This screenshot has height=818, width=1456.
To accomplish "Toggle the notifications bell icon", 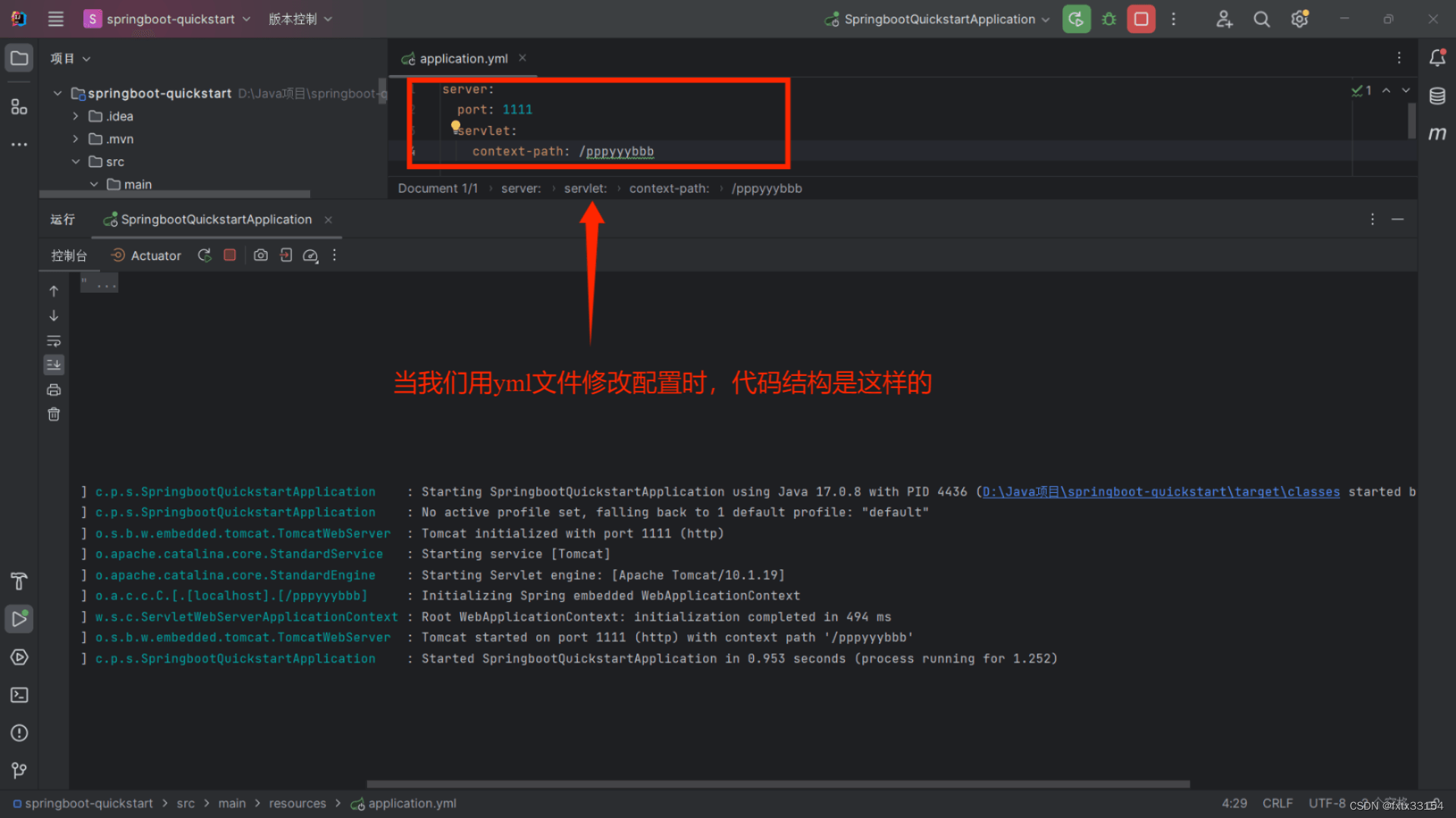I will pos(1438,58).
